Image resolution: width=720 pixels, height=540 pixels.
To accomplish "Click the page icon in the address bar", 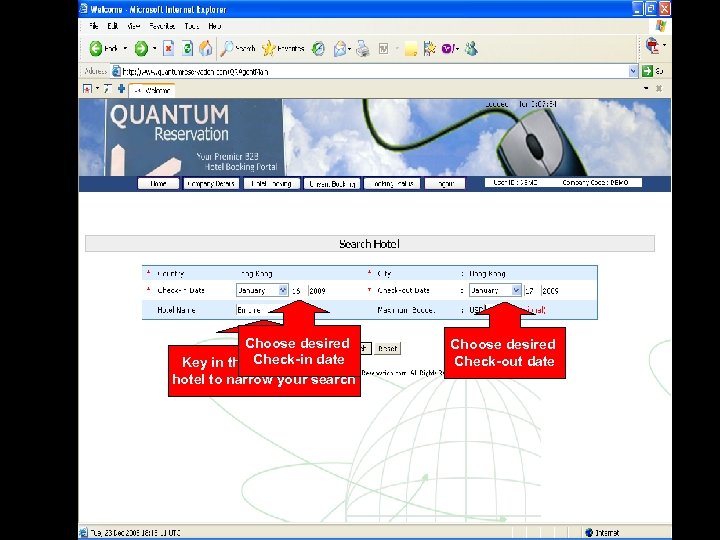I will pyautogui.click(x=117, y=71).
